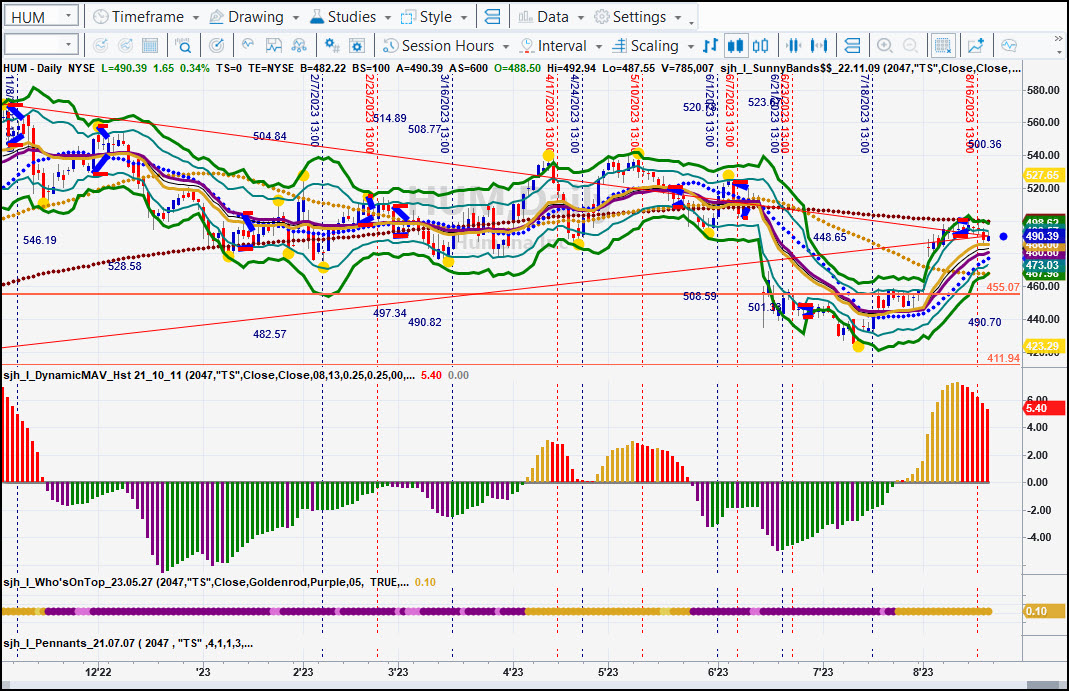Click the red 5.40 histogram value tag

pos(1044,408)
